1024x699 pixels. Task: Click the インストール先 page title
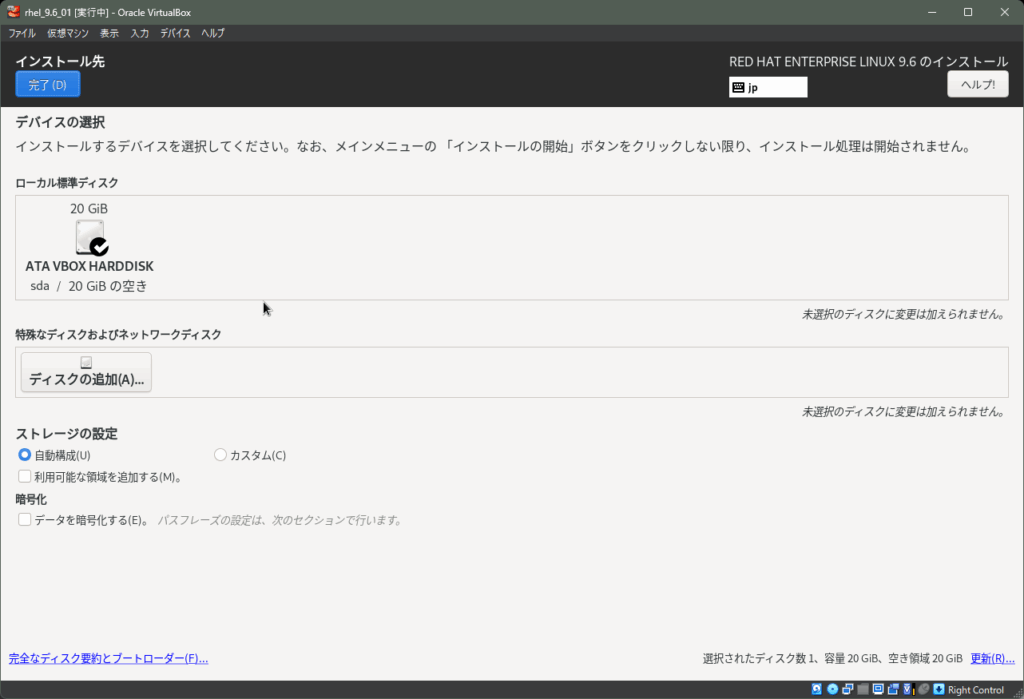60,61
